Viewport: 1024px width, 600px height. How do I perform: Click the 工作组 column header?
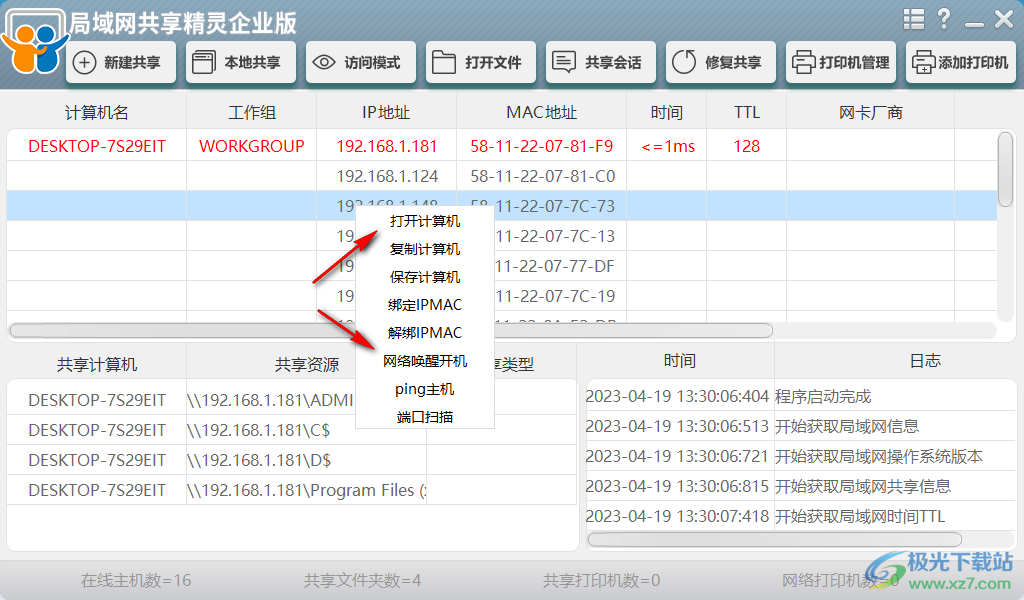coord(251,113)
